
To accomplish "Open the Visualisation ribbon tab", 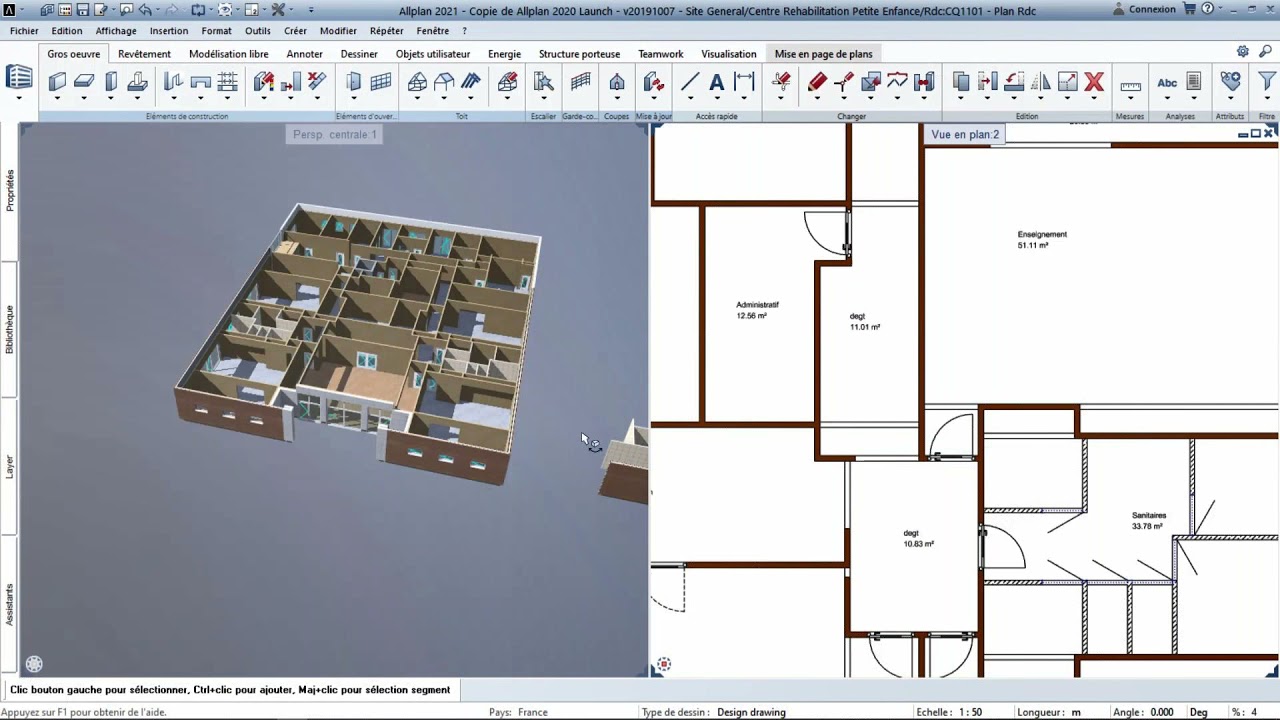I will 728,54.
